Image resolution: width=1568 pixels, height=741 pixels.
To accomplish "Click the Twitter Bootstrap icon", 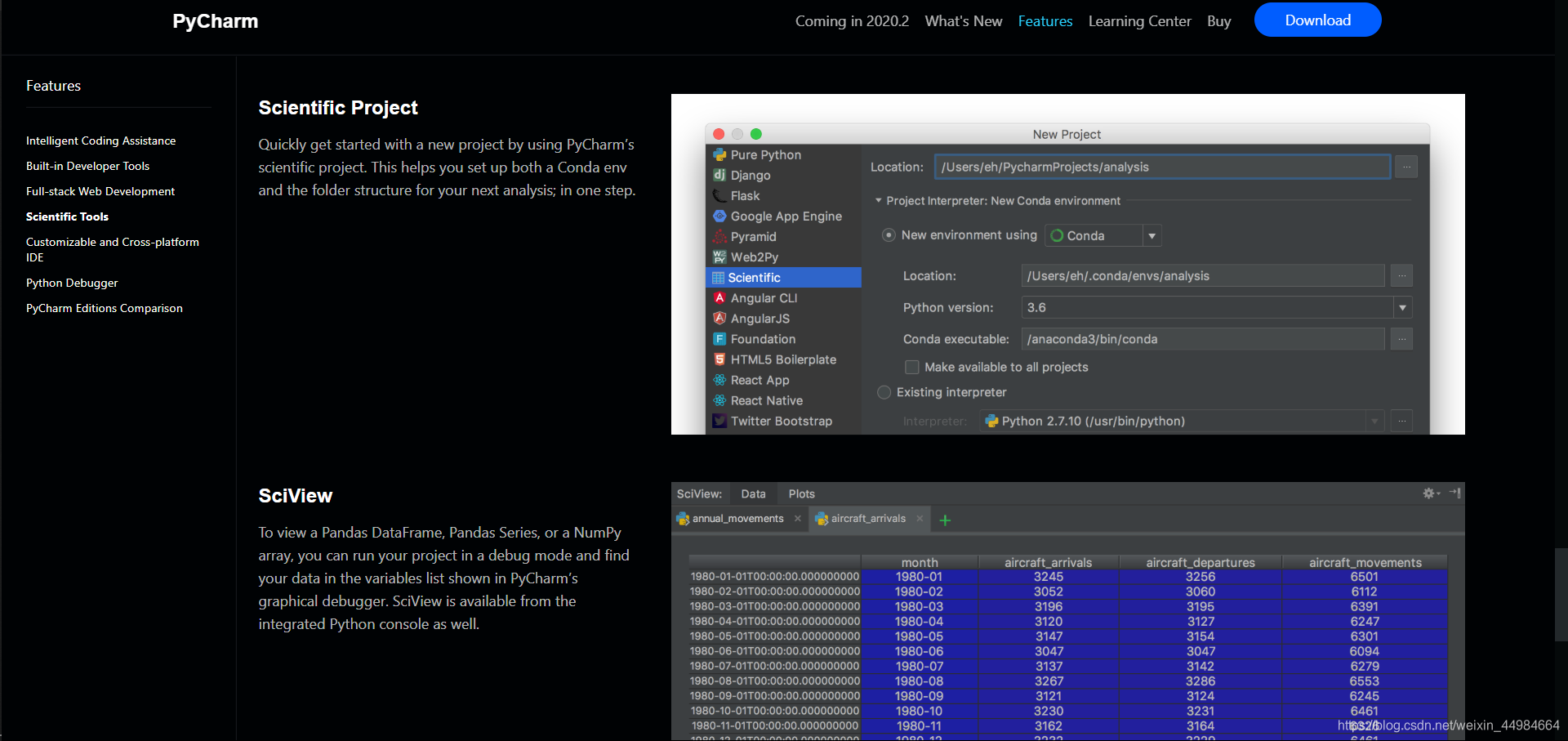I will (x=719, y=421).
